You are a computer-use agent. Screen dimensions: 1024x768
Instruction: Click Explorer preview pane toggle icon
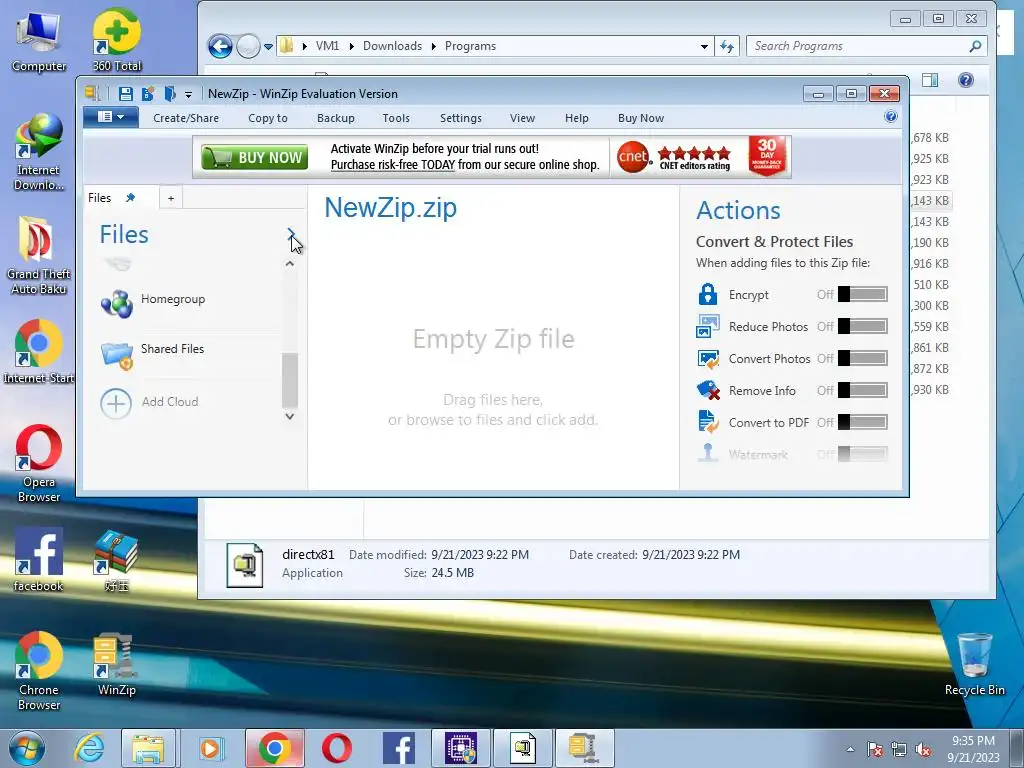pos(930,80)
